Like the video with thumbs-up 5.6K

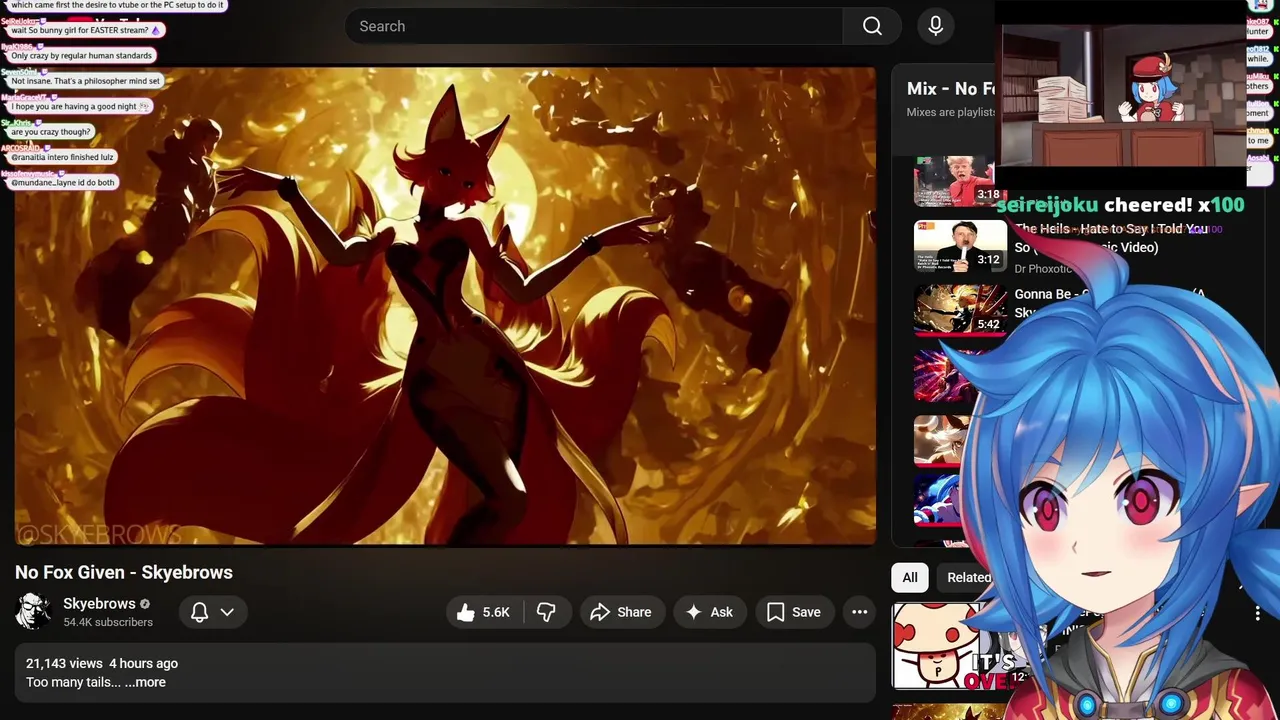click(x=484, y=612)
